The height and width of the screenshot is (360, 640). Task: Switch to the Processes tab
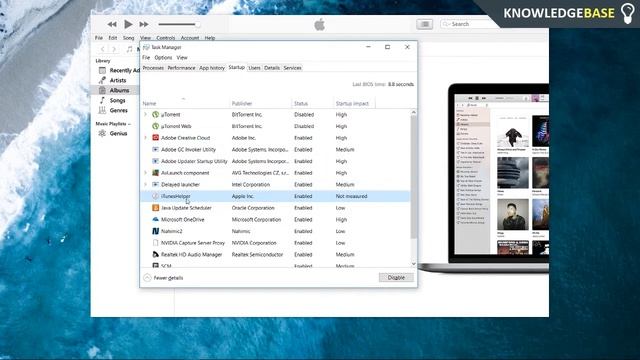coord(153,68)
